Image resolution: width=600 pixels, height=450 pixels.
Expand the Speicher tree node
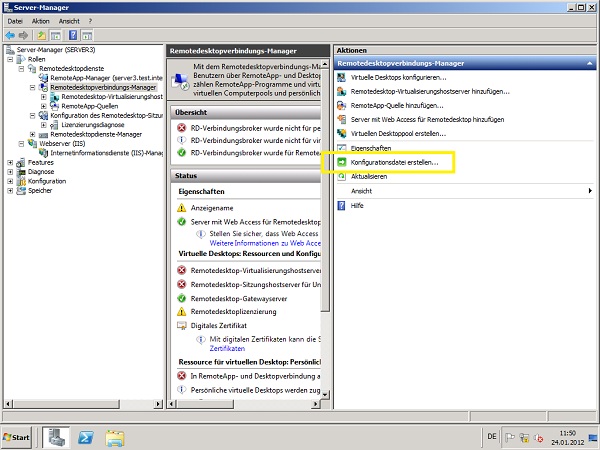point(10,191)
